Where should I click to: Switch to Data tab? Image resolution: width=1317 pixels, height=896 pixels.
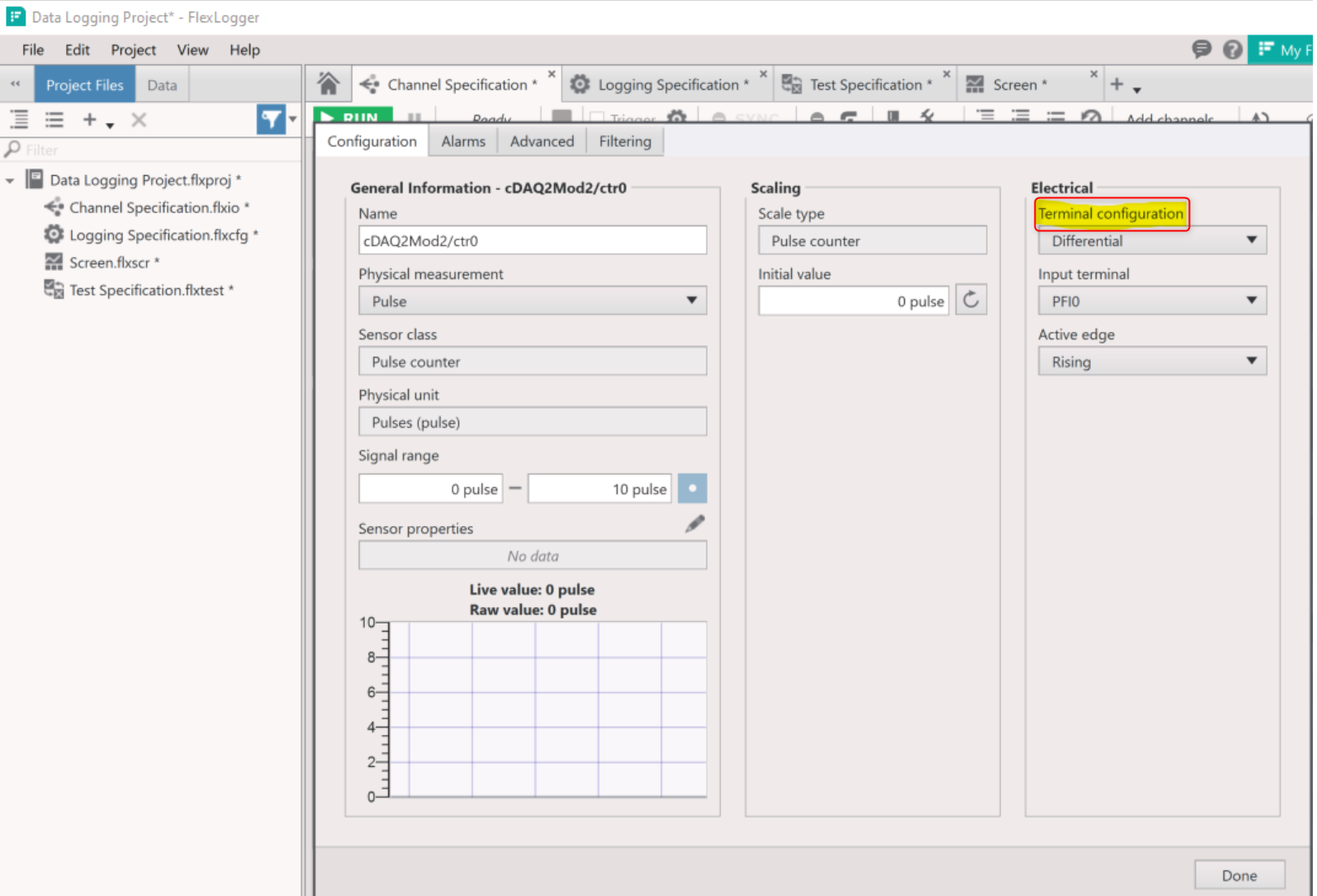click(162, 84)
